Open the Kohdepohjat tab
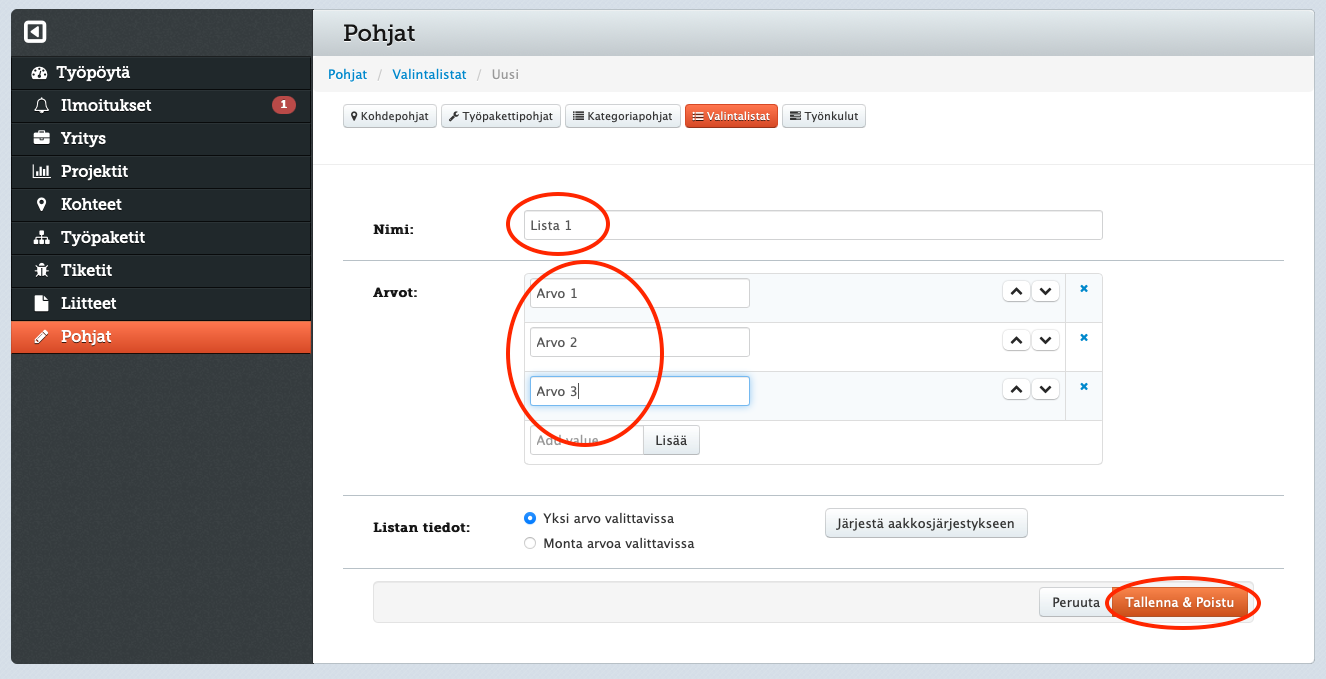Screen dimensions: 1326x679 390,117
